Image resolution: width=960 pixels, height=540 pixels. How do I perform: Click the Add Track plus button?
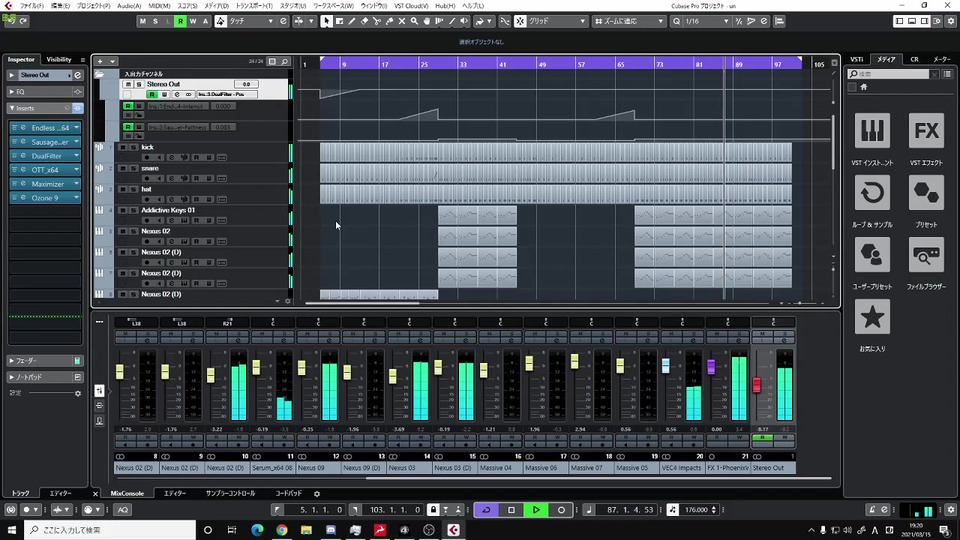99,61
